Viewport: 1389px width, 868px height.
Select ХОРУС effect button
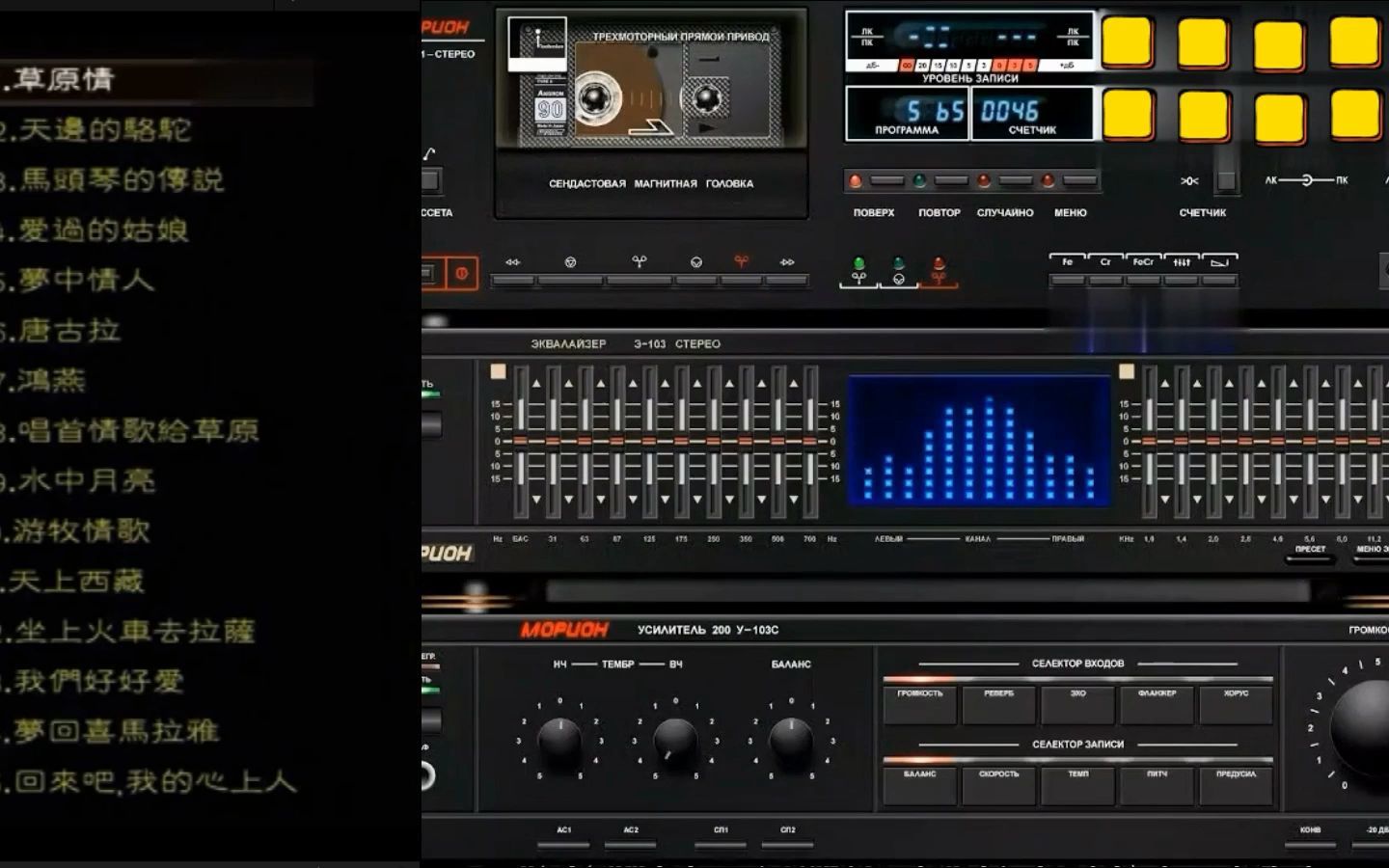click(1237, 705)
